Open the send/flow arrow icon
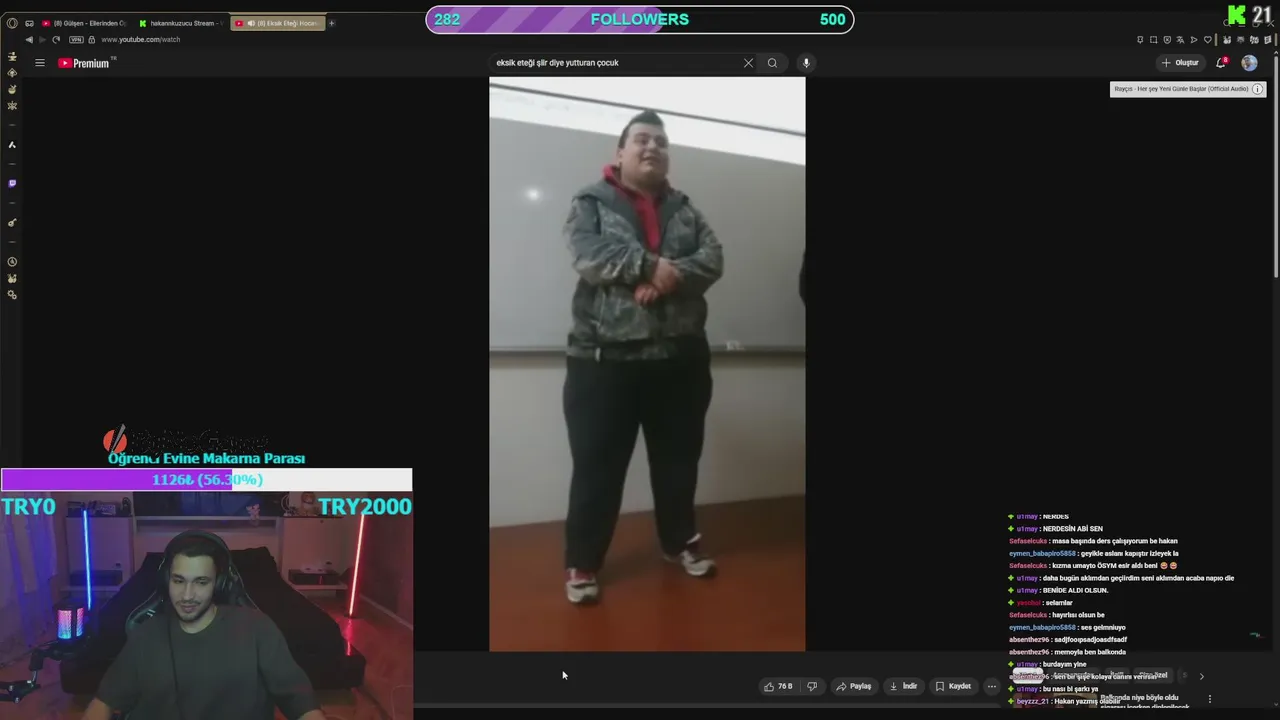The image size is (1280, 720). [1194, 39]
